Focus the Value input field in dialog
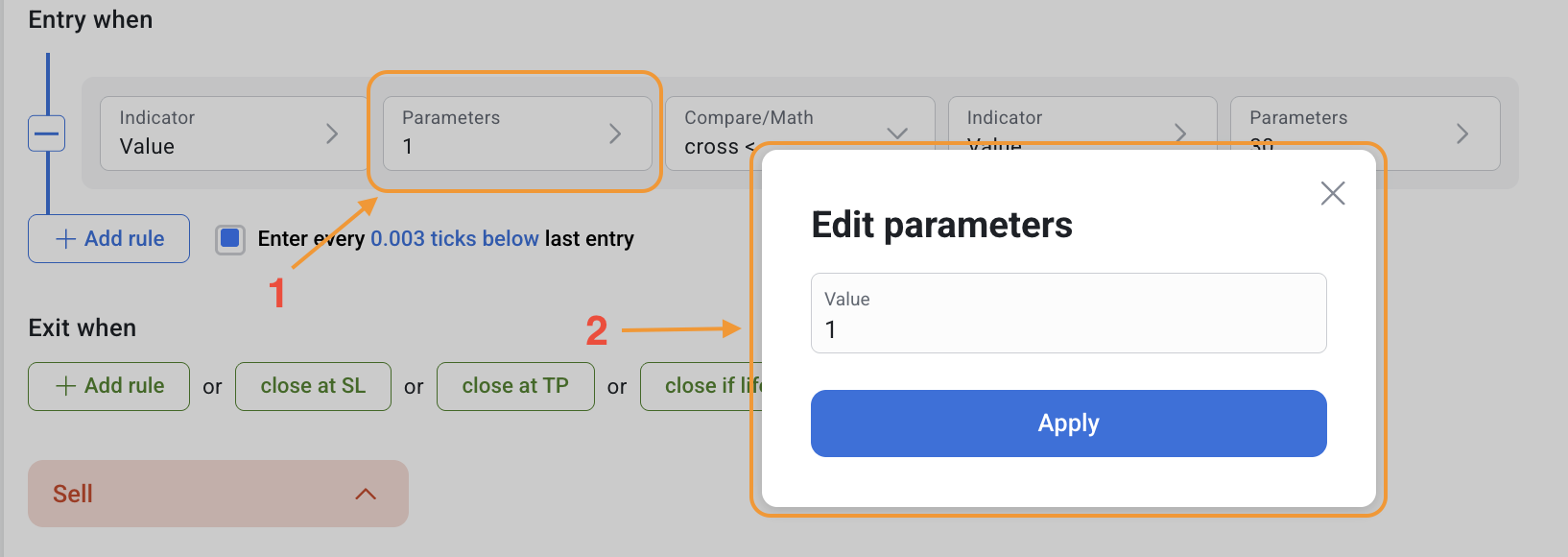 point(1068,313)
